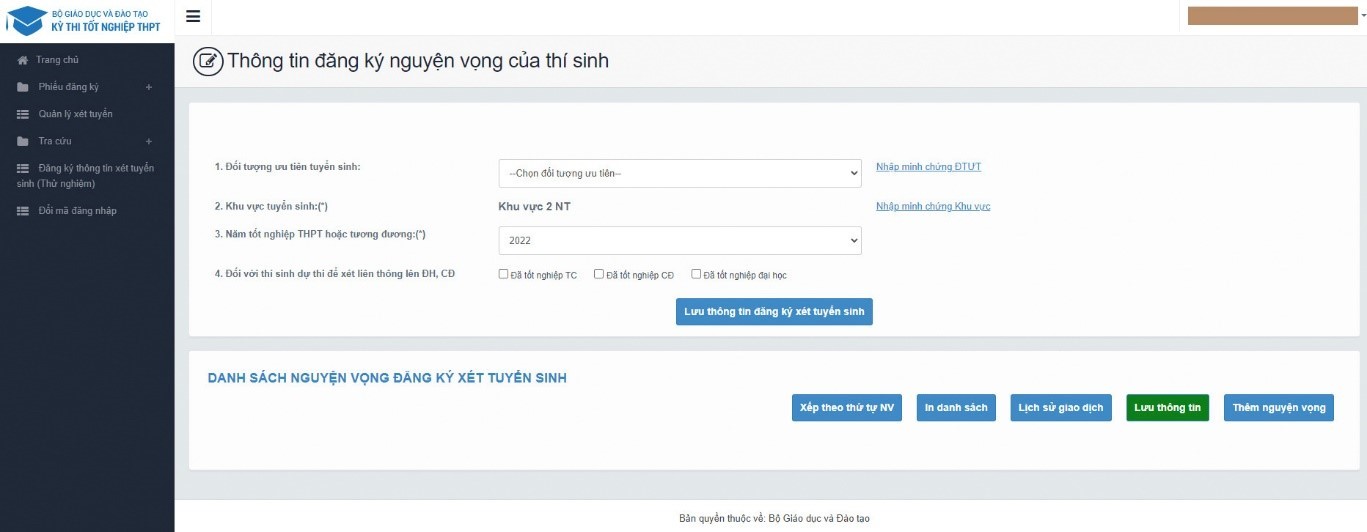Viewport: 1367px width, 532px height.
Task: Click the home icon beside Trang chủ
Action: (23, 60)
